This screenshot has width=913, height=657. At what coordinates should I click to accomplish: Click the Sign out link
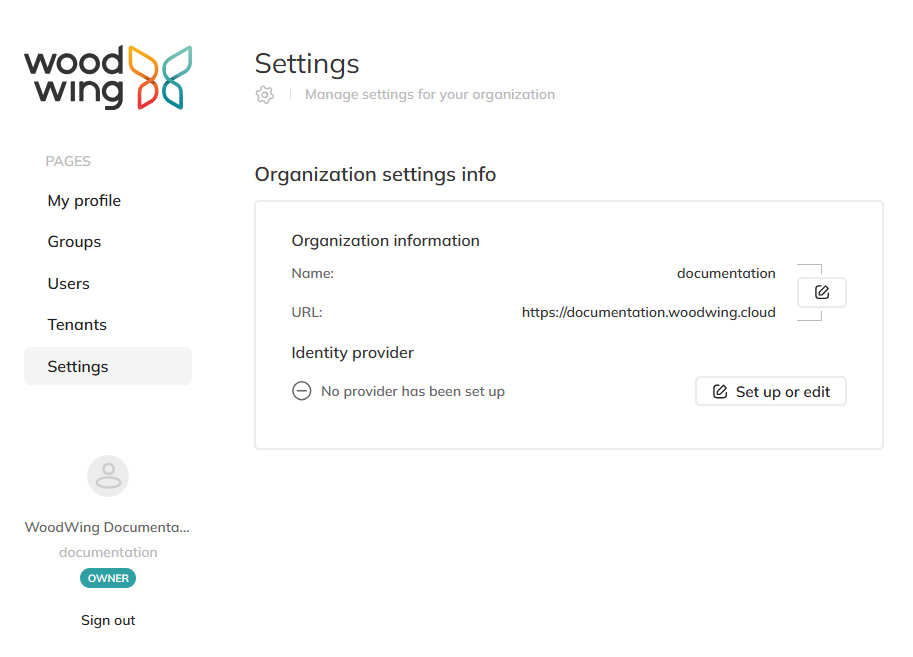[x=107, y=620]
